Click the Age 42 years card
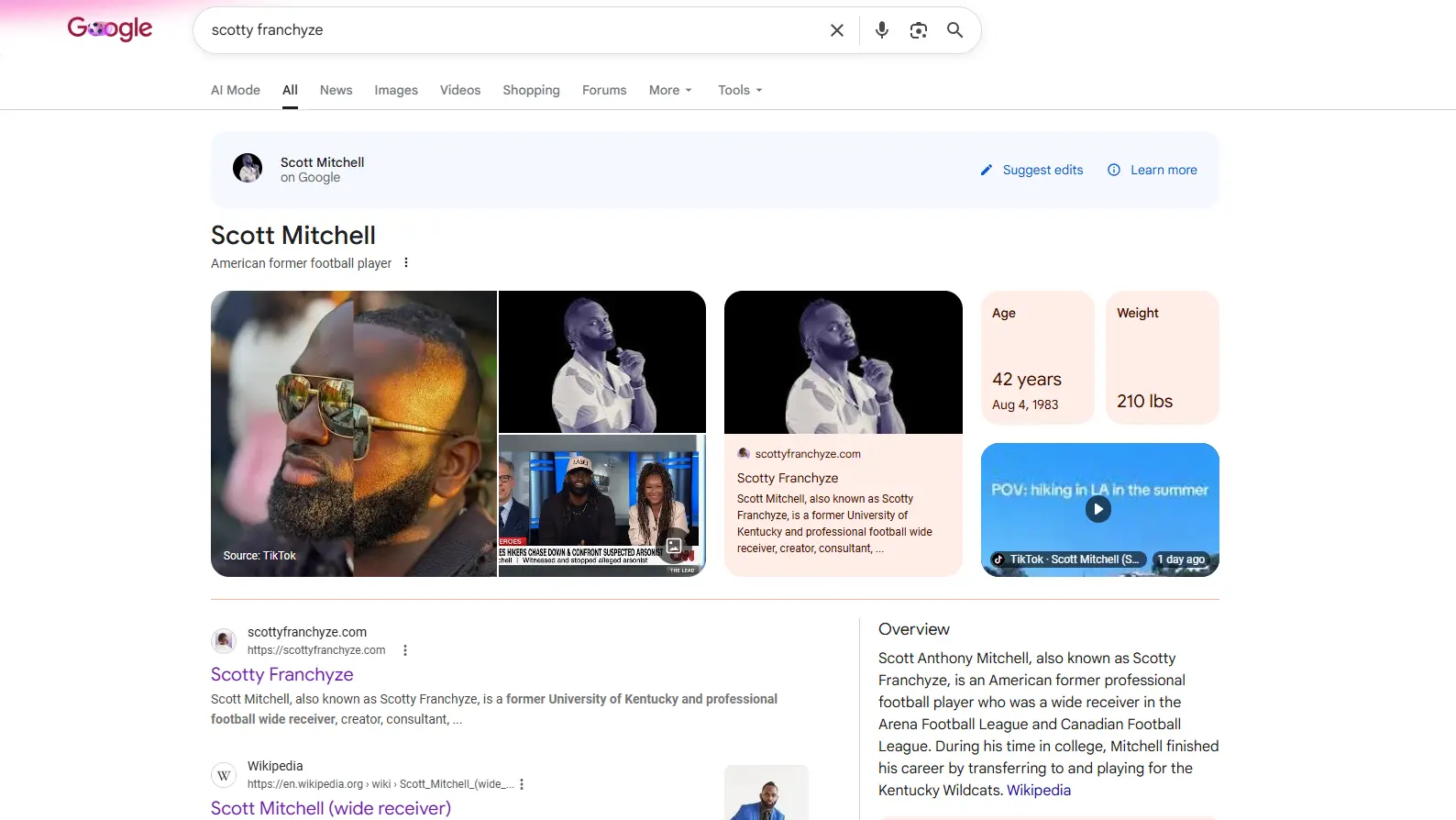Viewport: 1456px width, 820px height. pos(1038,358)
